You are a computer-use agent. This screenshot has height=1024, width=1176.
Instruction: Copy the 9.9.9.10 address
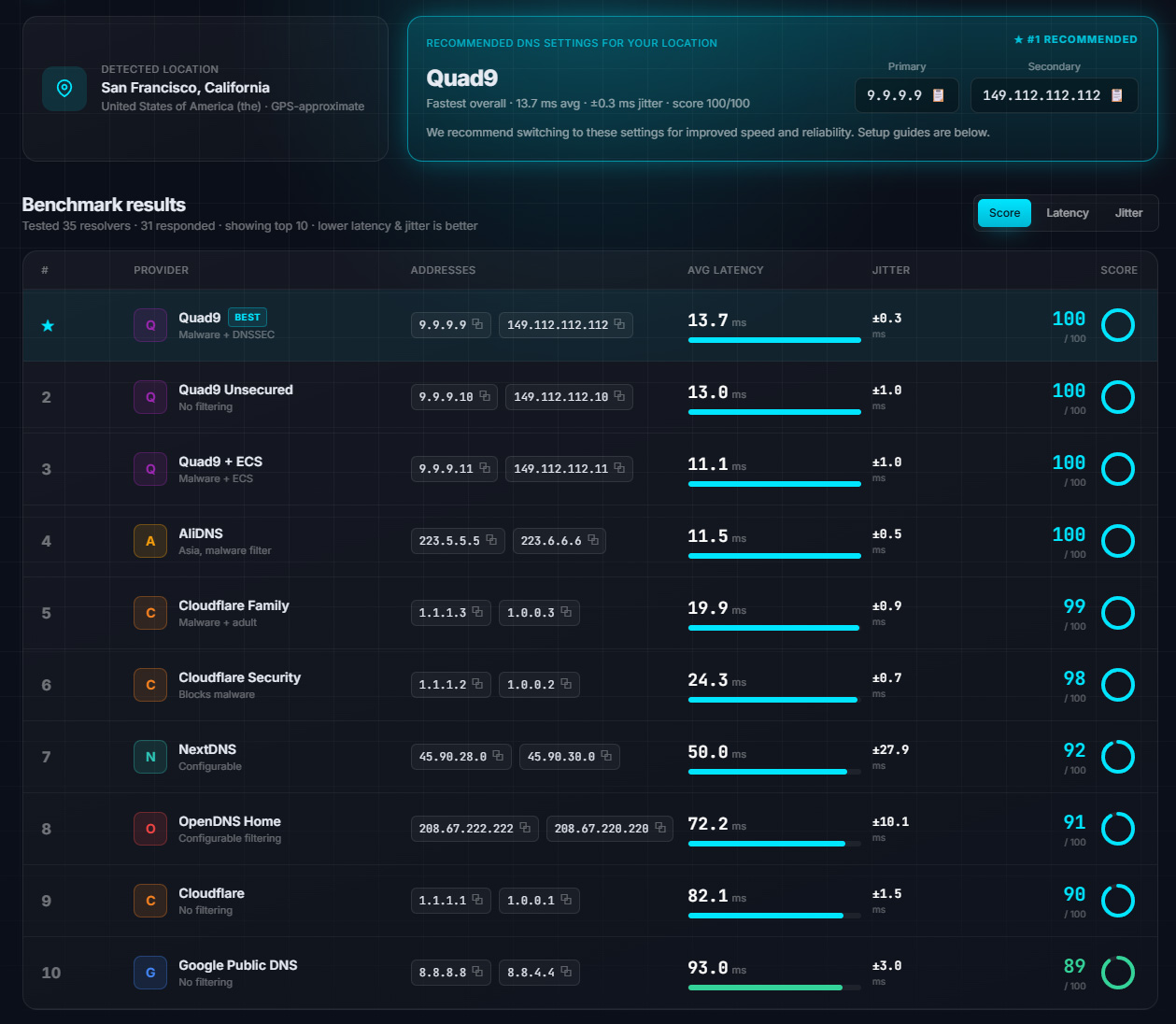[484, 396]
